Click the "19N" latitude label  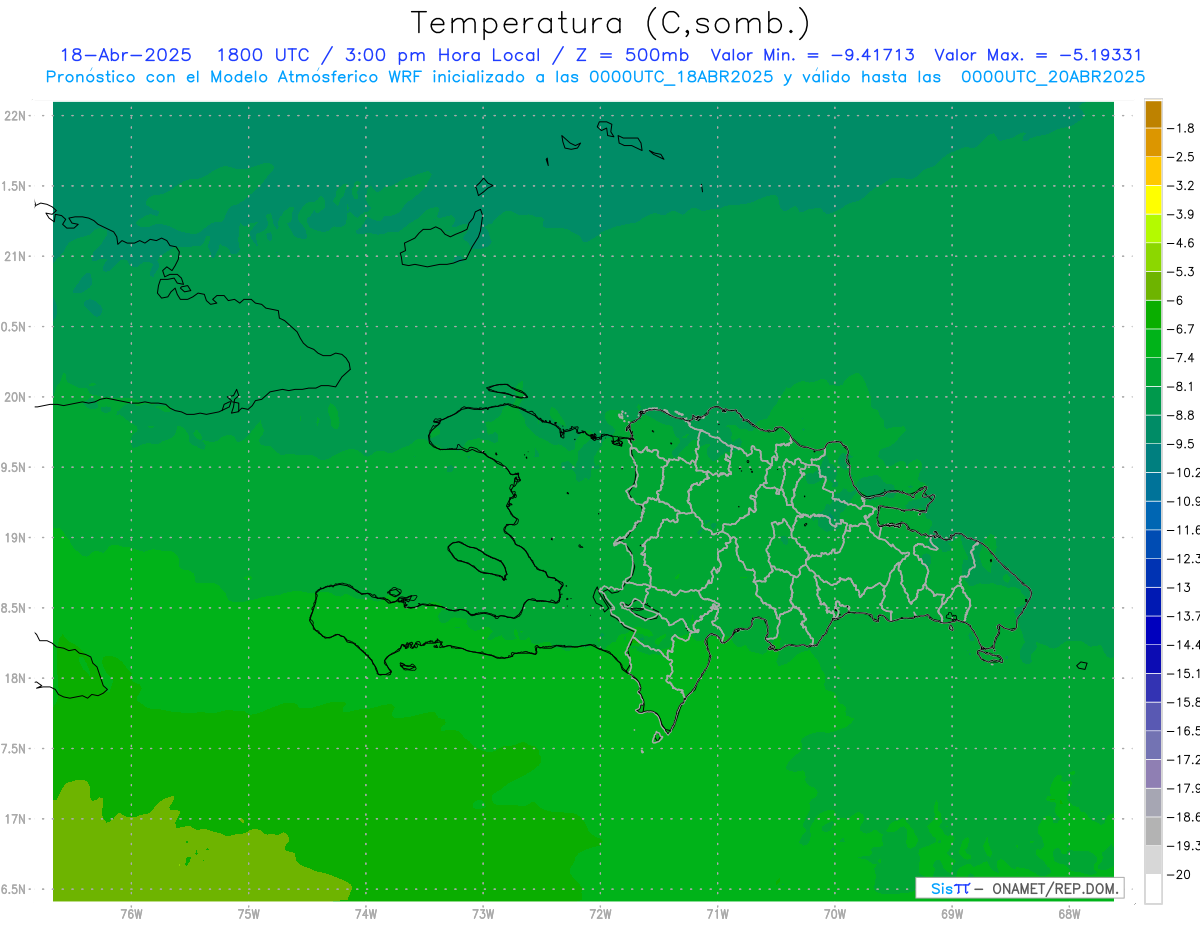click(16, 538)
